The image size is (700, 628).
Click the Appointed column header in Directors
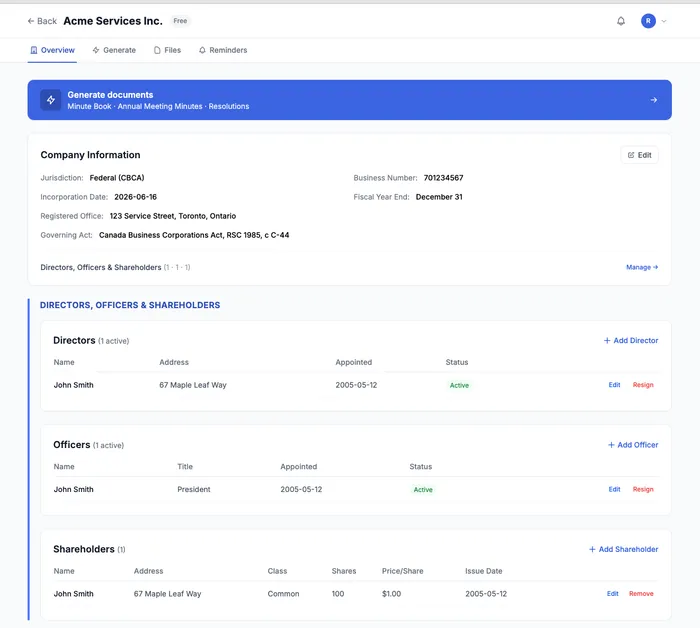(354, 362)
